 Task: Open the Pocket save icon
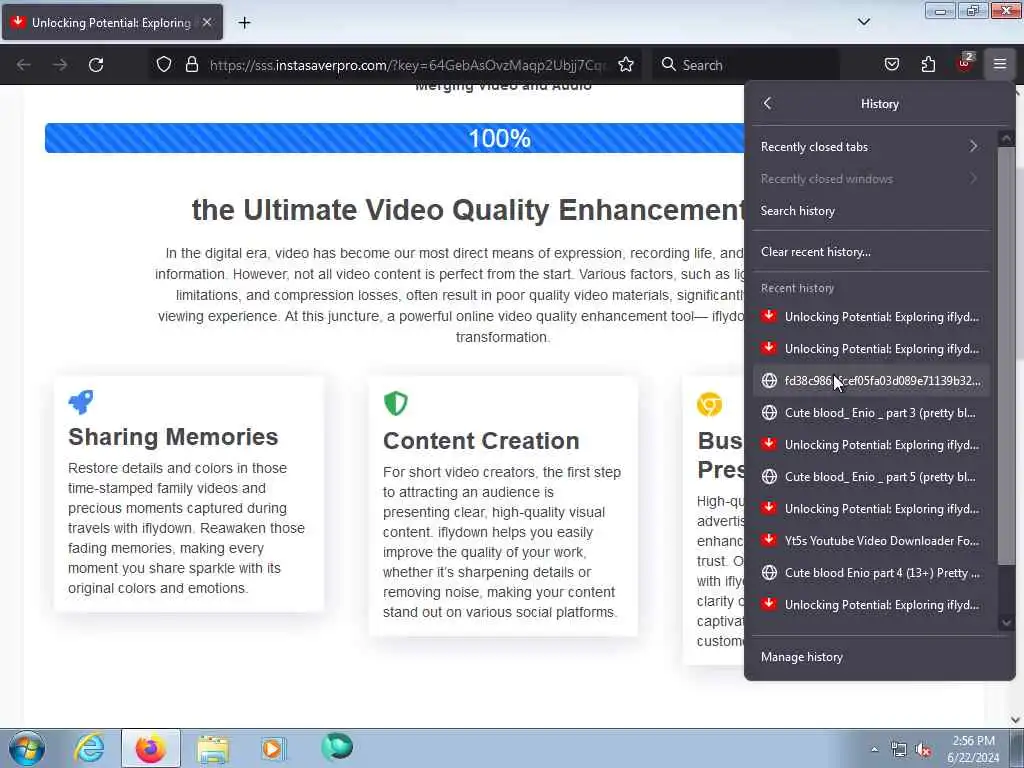(x=891, y=65)
